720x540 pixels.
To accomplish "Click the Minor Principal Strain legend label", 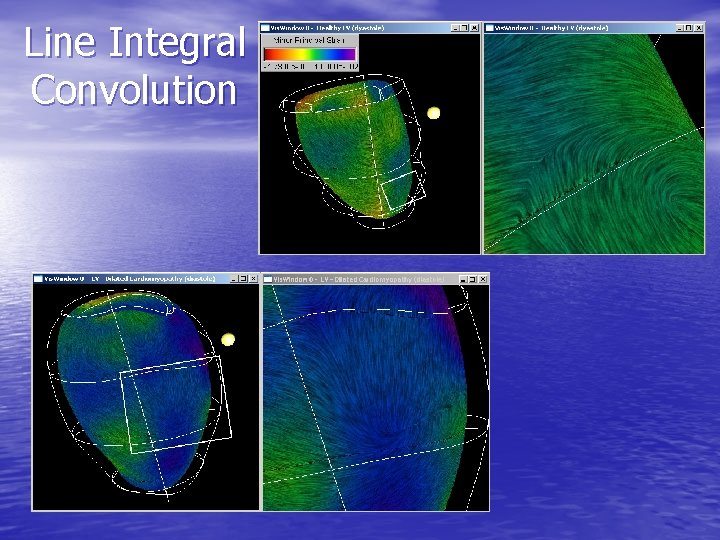I will coord(309,40).
